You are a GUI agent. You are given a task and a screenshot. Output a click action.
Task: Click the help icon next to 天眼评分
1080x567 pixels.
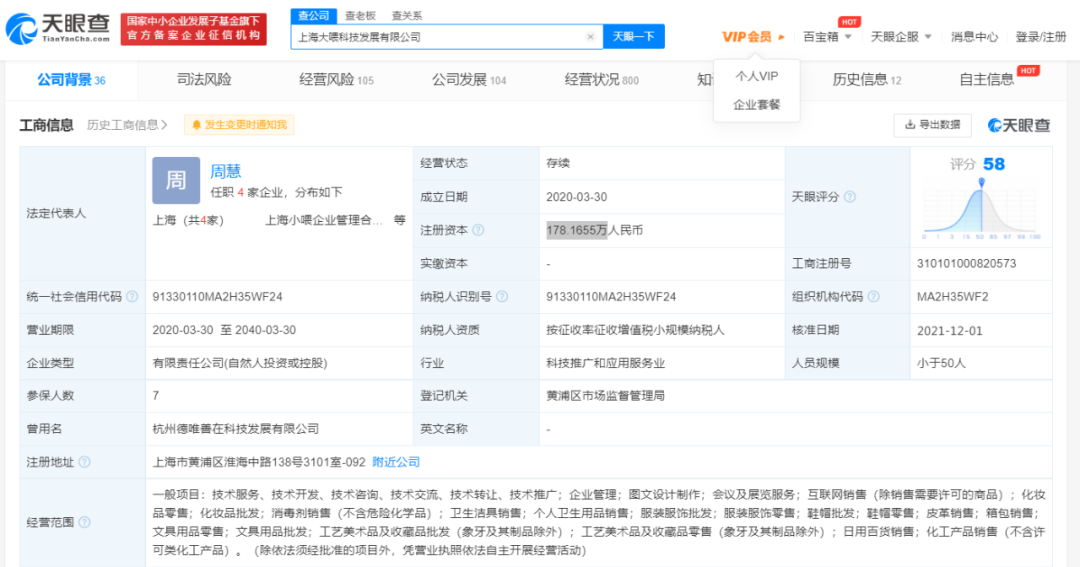coord(850,197)
